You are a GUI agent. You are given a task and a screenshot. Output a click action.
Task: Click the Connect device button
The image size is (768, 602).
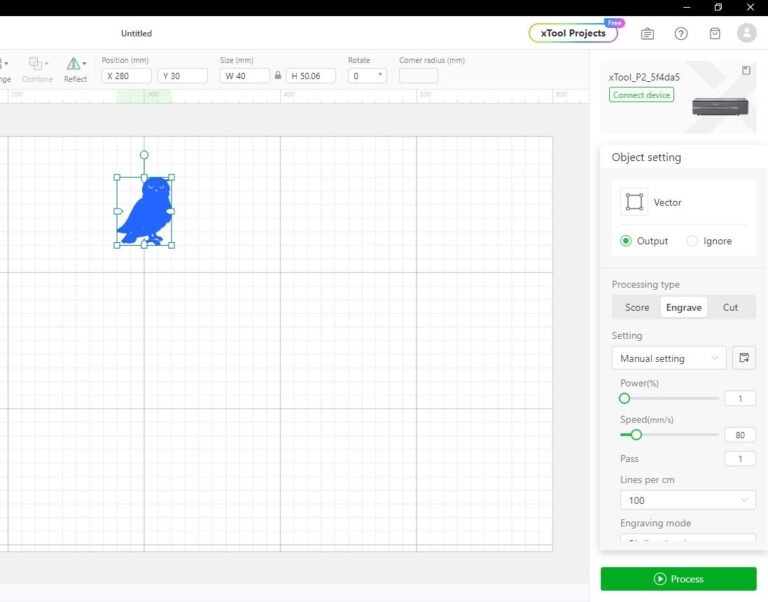[641, 95]
